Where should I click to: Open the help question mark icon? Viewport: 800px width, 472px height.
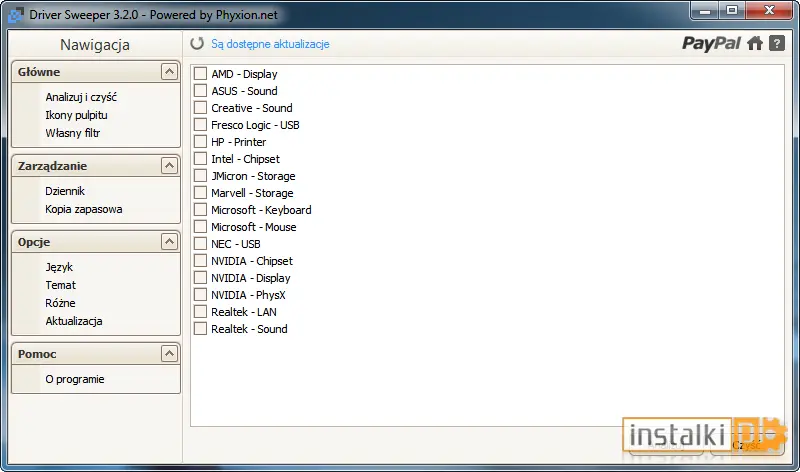[x=777, y=43]
